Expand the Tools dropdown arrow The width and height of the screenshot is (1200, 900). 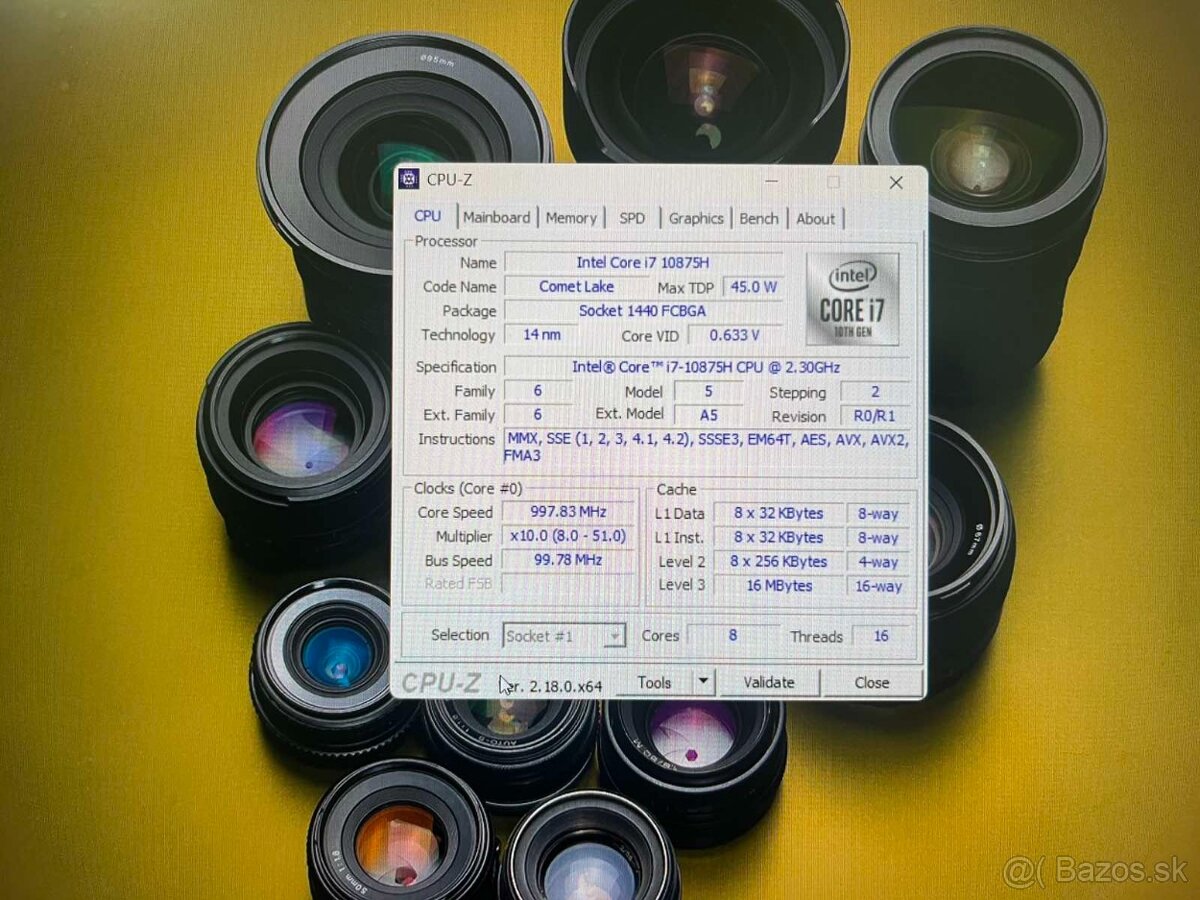tap(704, 683)
